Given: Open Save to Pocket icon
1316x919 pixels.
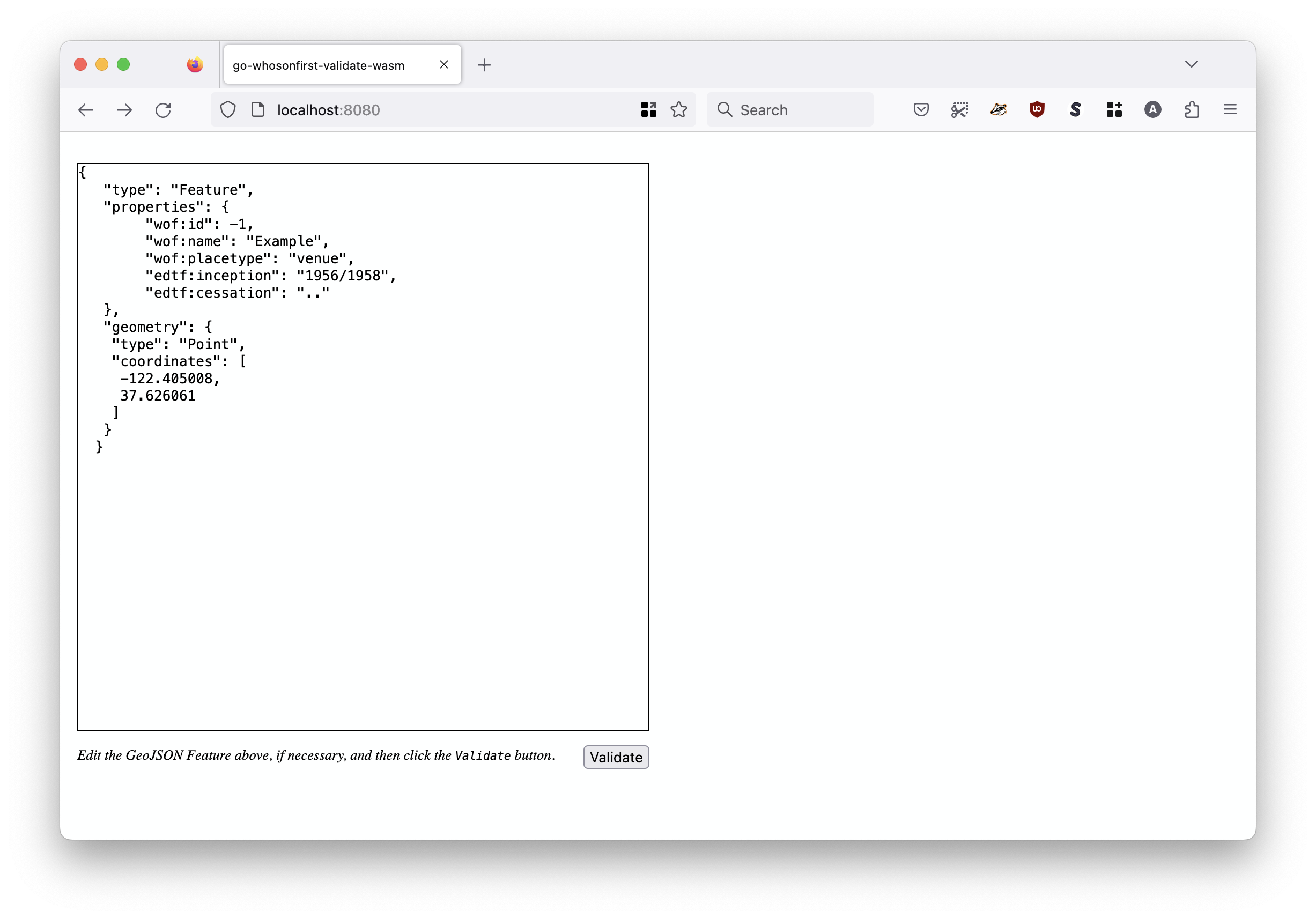Looking at the screenshot, I should point(921,109).
